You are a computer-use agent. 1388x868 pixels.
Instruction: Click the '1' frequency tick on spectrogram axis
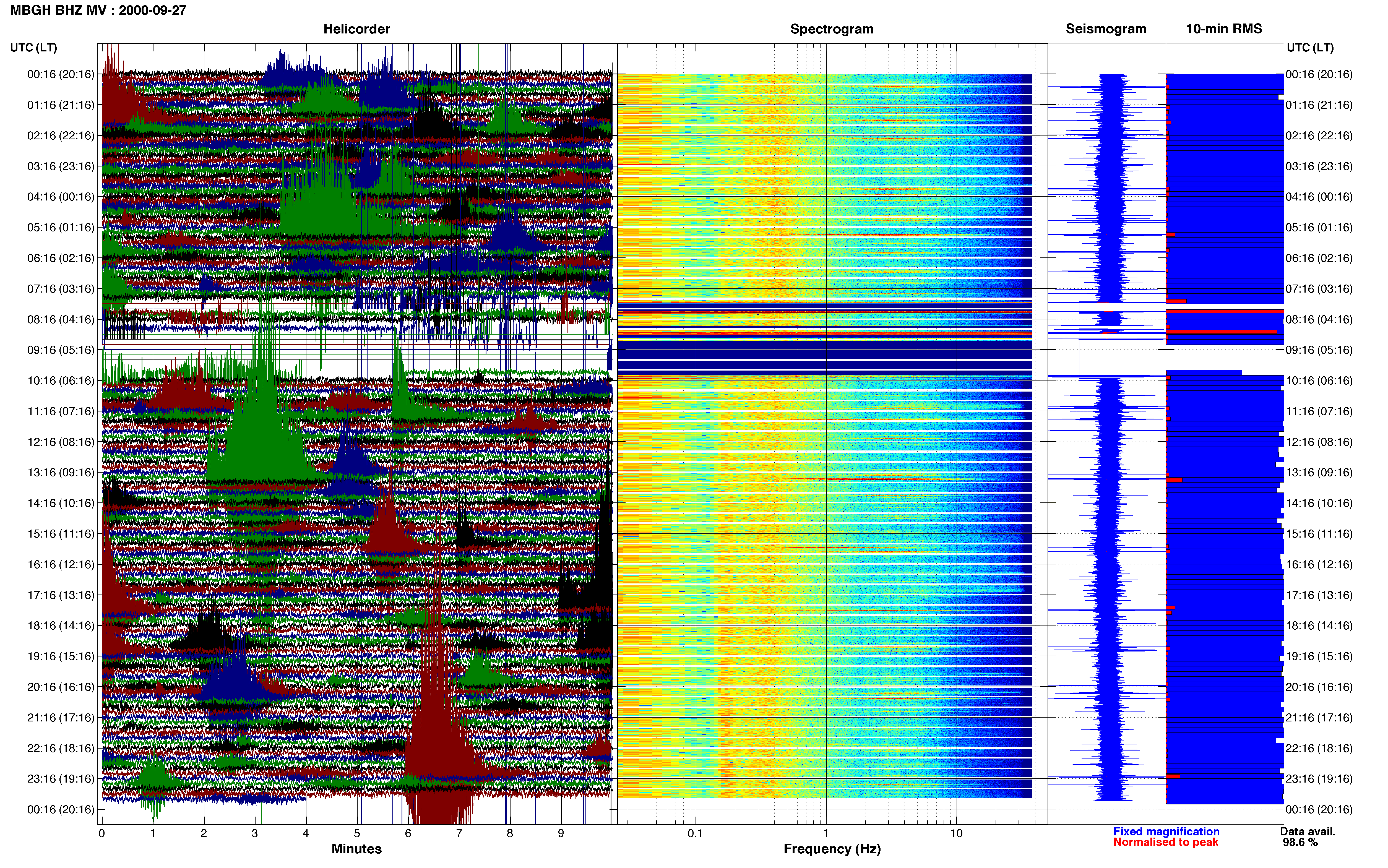pos(826,833)
